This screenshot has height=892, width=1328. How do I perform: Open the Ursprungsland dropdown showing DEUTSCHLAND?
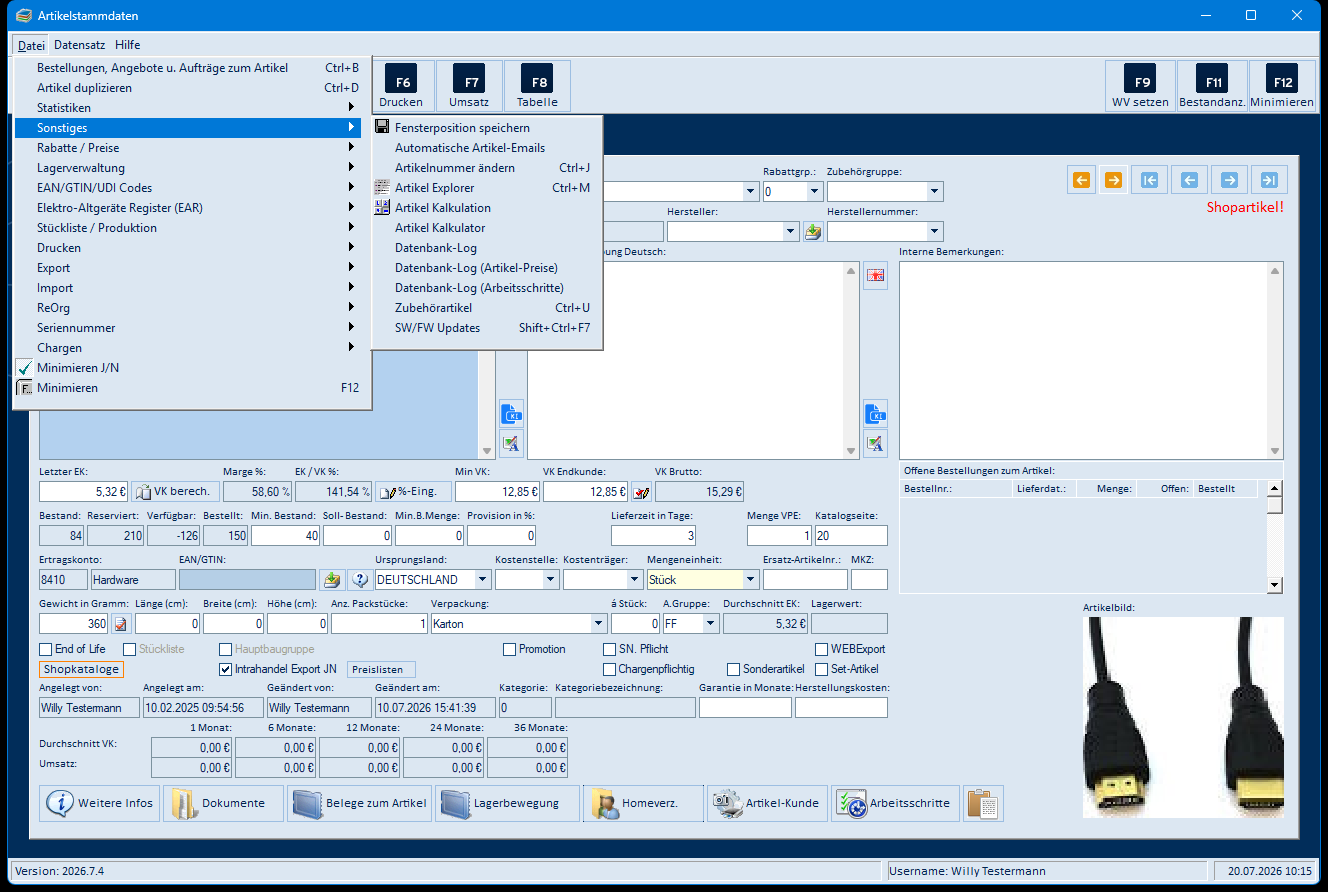point(482,579)
